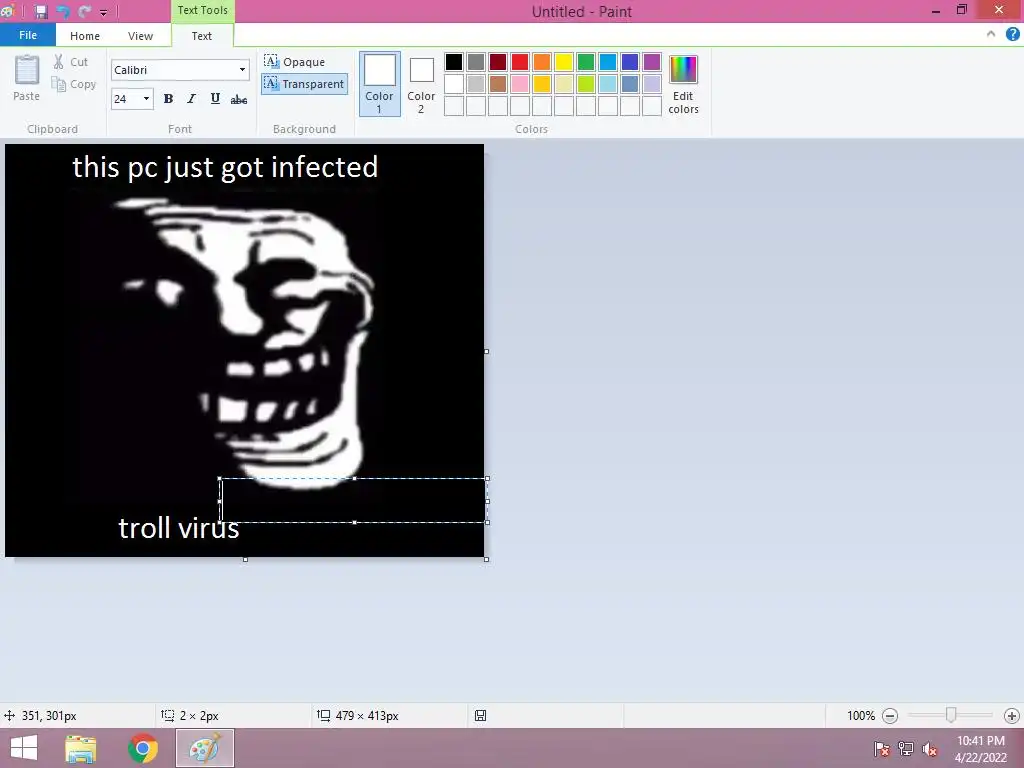The height and width of the screenshot is (768, 1024).
Task: Pick the brown color swatch
Action: coord(498,84)
